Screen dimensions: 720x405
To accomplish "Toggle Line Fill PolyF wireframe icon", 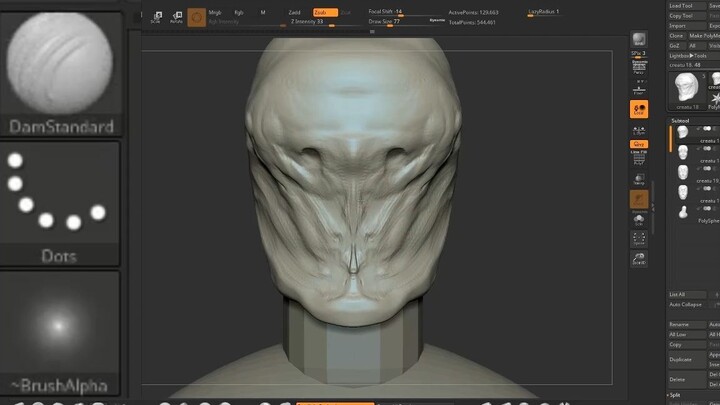I will [x=639, y=158].
